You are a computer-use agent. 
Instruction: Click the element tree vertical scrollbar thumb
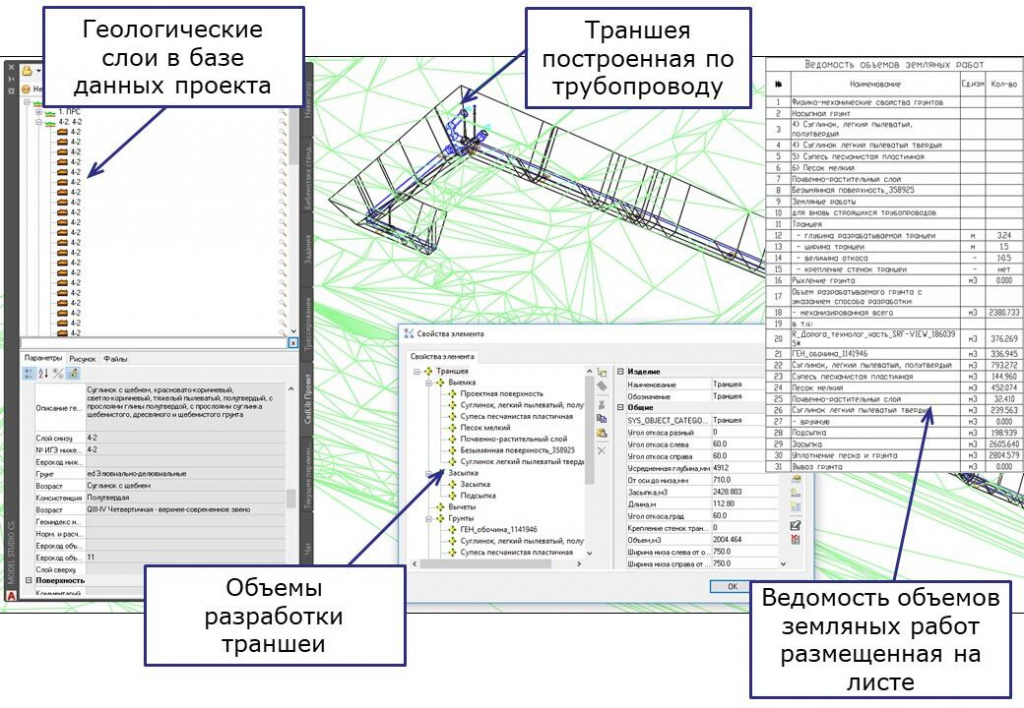point(589,431)
